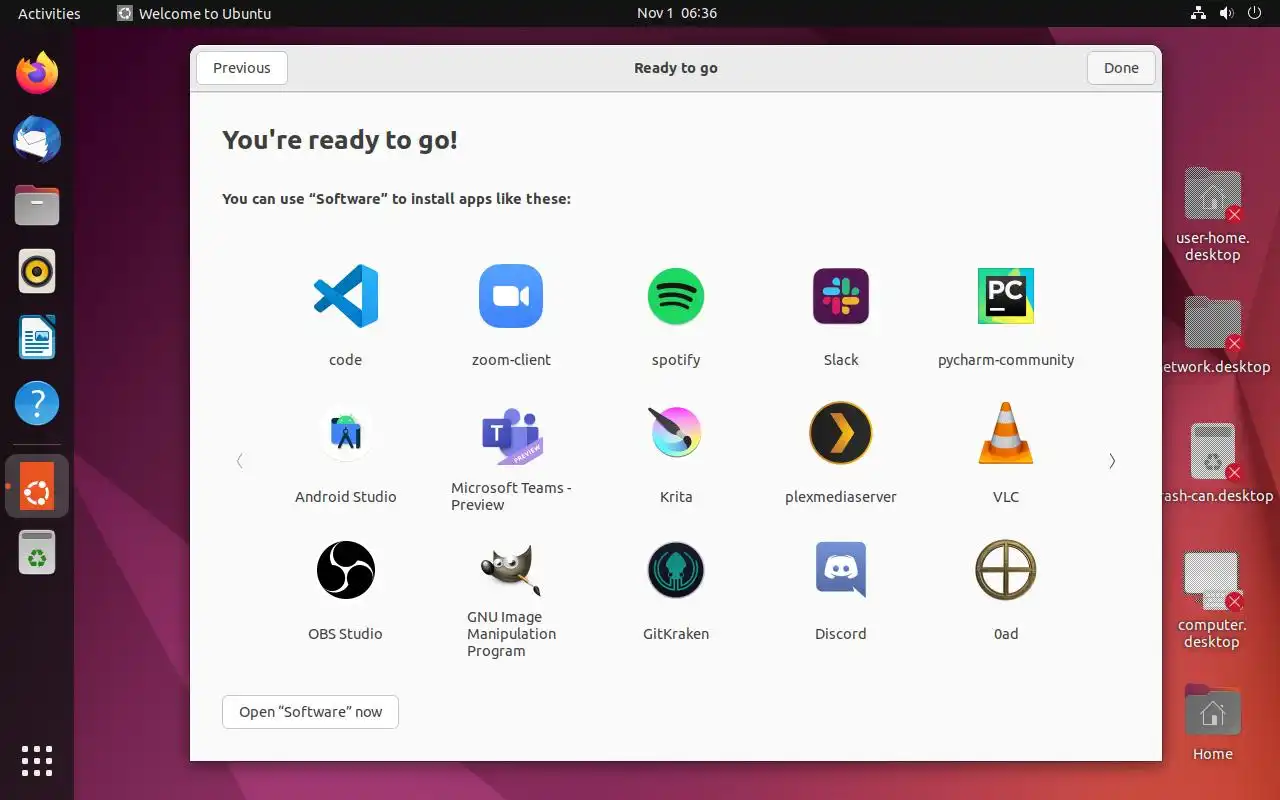Launch Thunderbird Mail from the dock
1280x800 pixels.
pos(37,139)
